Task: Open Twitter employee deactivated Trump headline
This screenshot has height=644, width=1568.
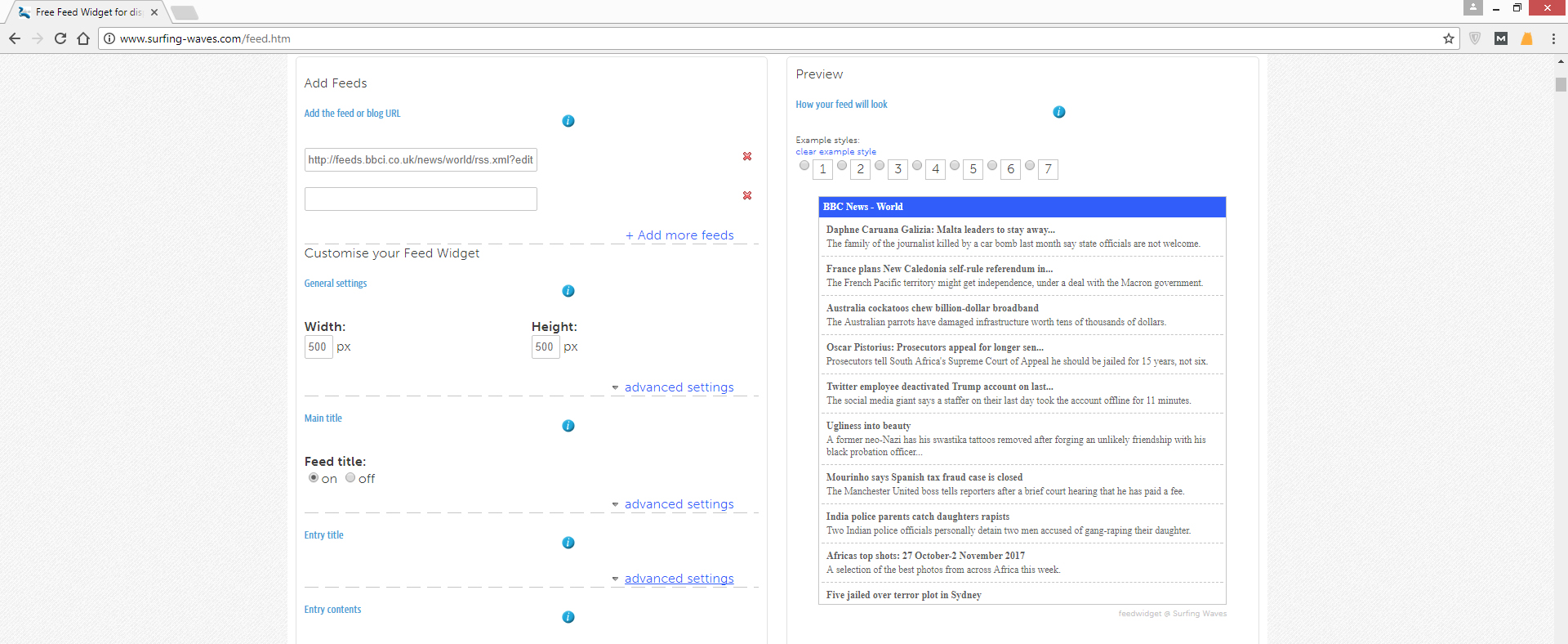Action: 939,387
